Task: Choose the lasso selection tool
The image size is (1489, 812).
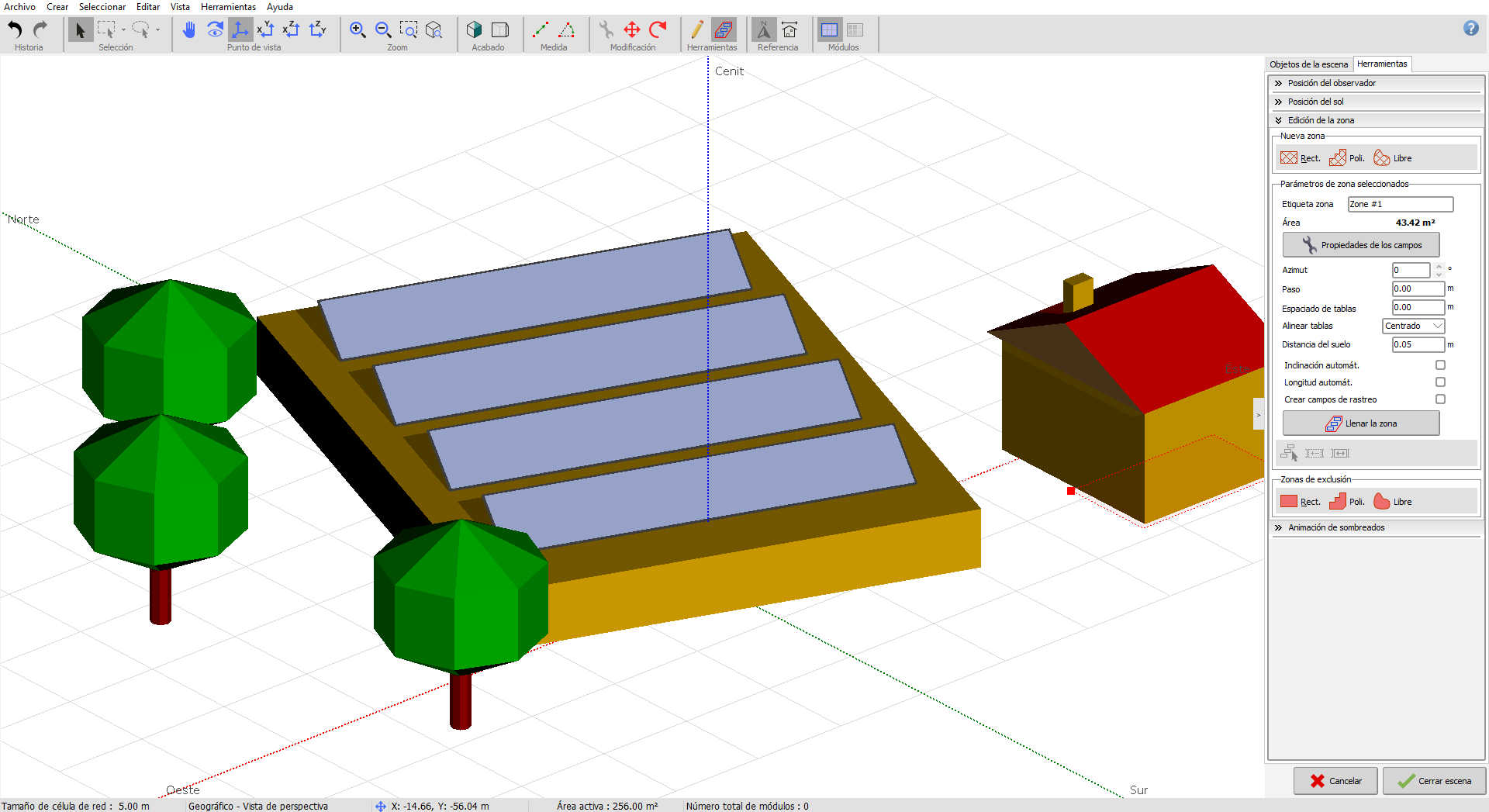Action: [x=140, y=29]
